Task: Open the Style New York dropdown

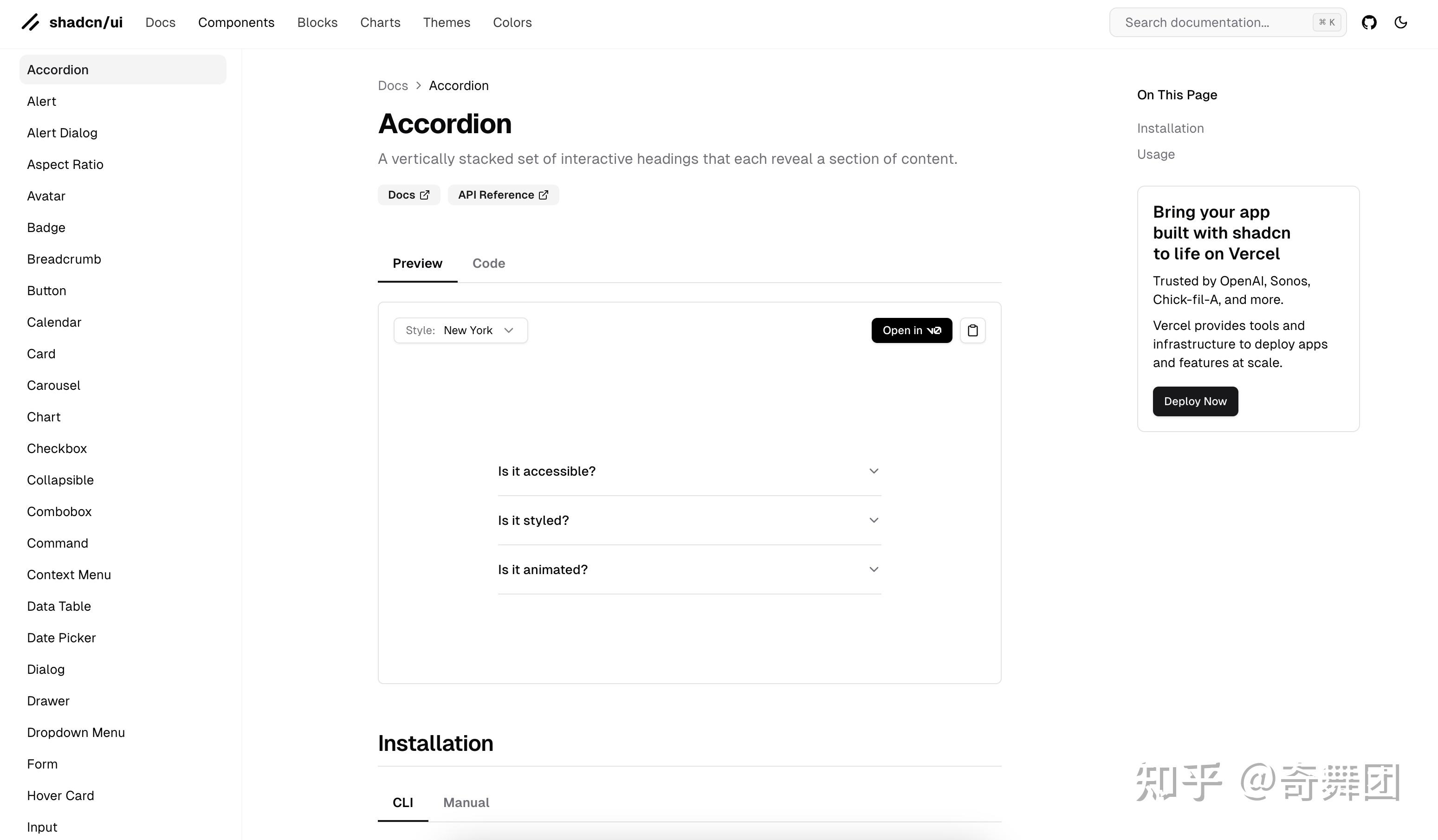Action: click(x=460, y=330)
